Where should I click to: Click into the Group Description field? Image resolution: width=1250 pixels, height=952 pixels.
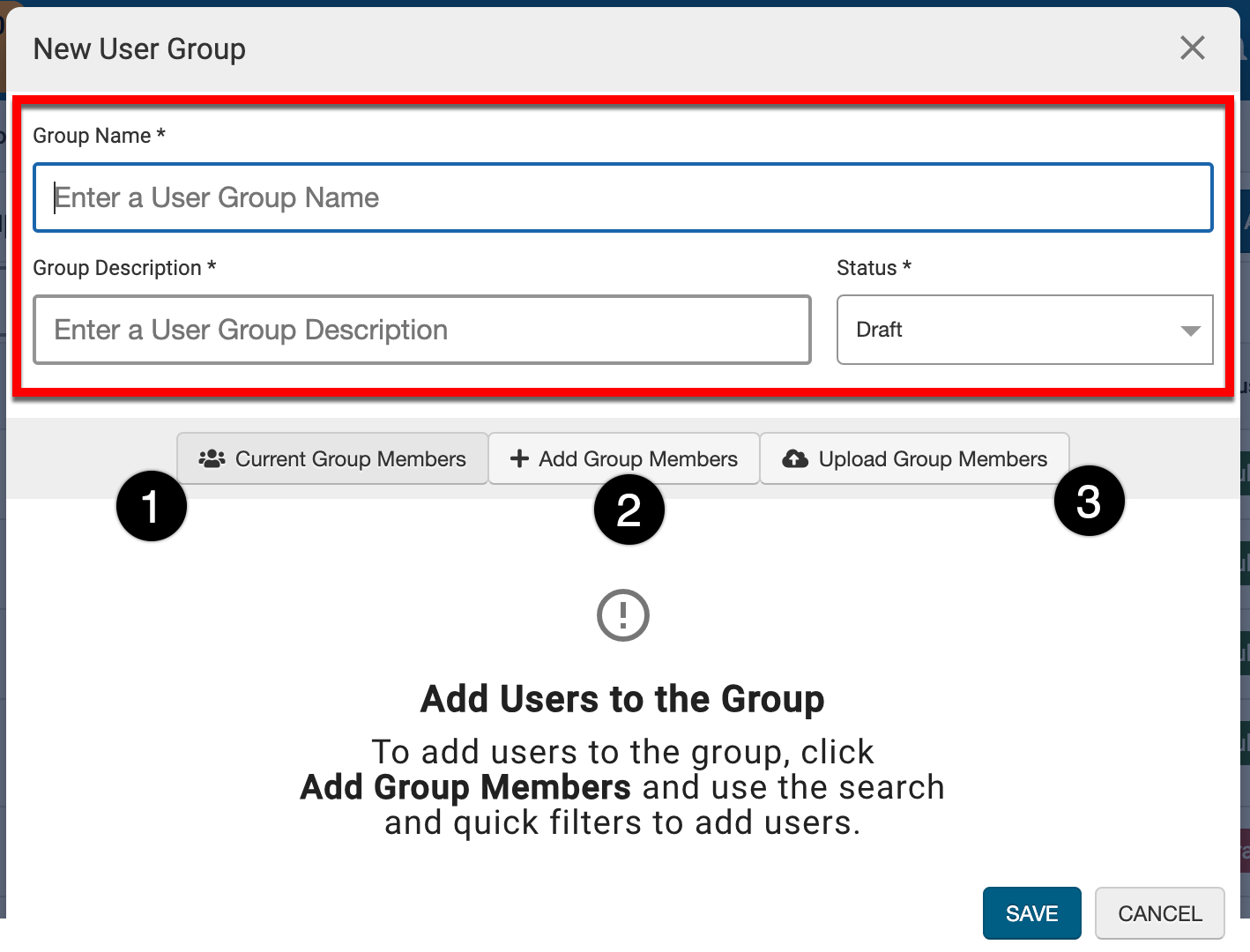tap(421, 330)
